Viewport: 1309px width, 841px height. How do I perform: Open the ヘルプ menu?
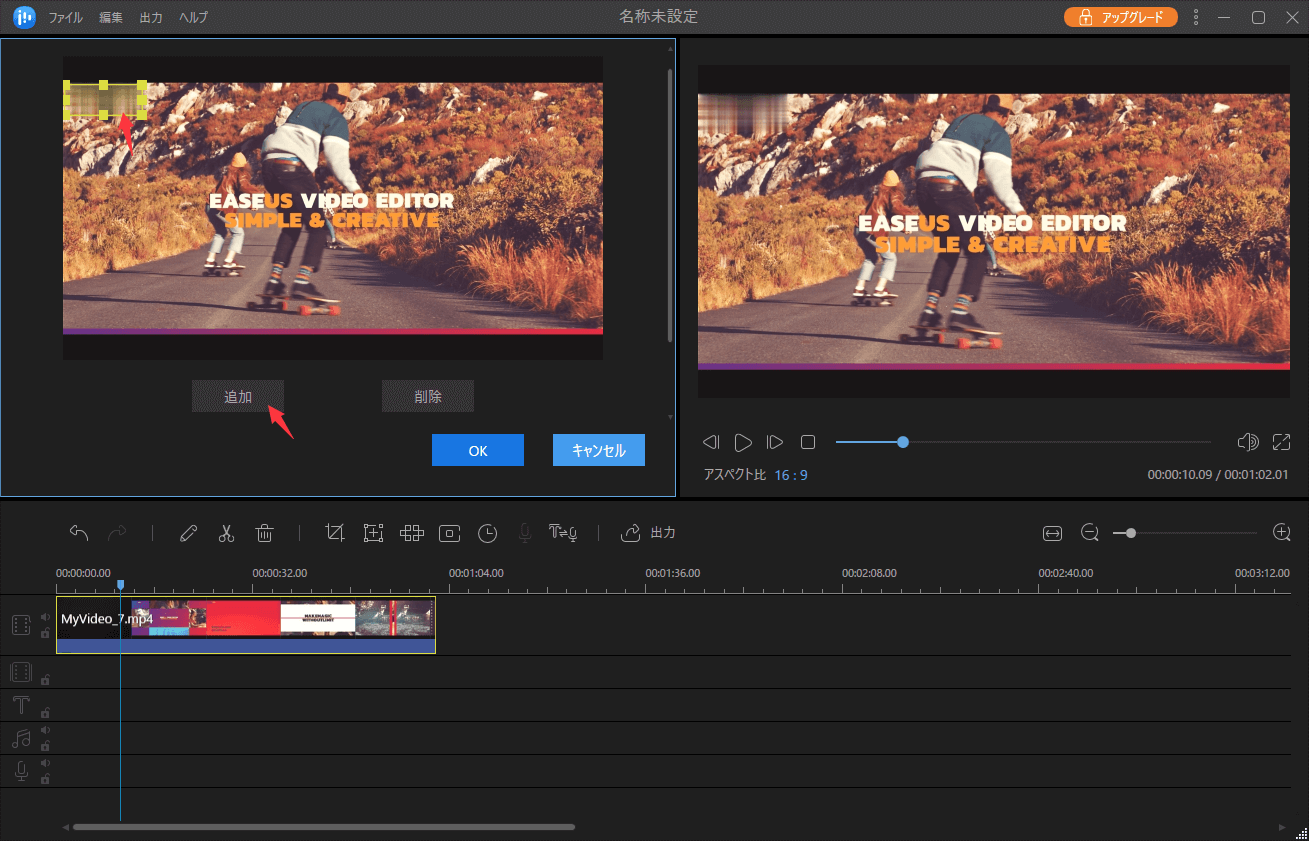tap(193, 18)
